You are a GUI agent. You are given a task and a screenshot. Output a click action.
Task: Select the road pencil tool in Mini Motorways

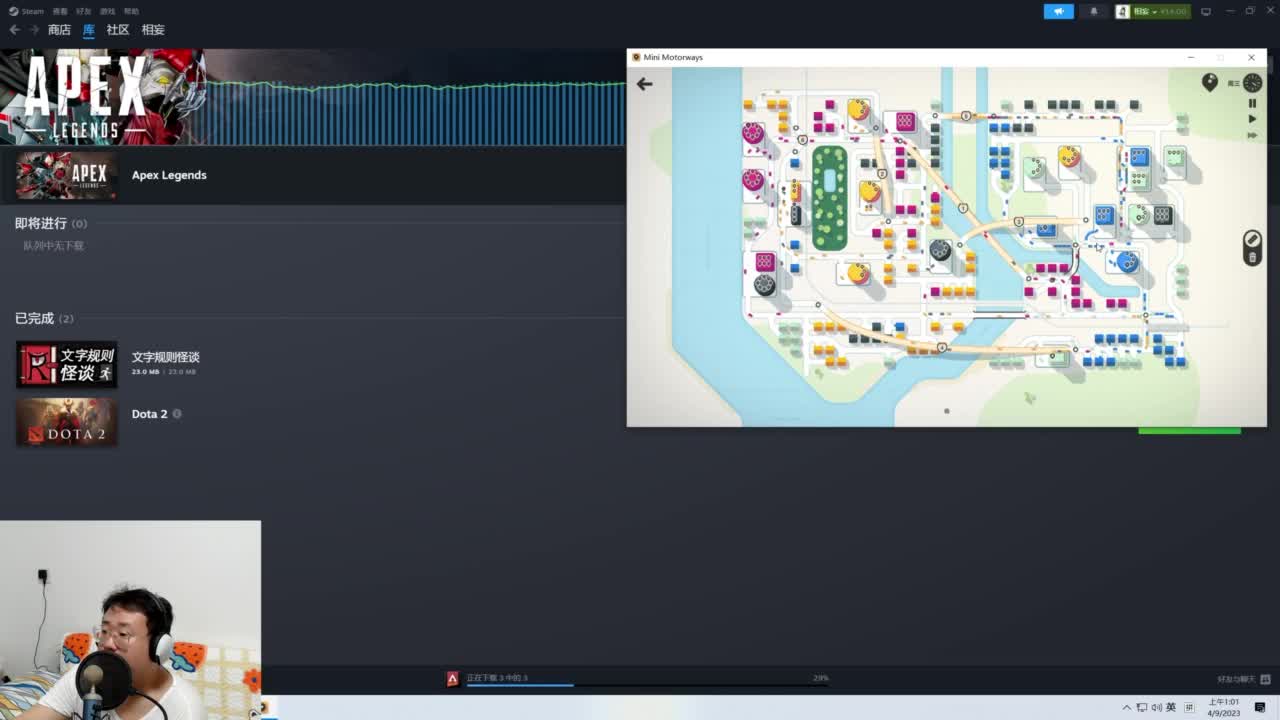point(1252,239)
